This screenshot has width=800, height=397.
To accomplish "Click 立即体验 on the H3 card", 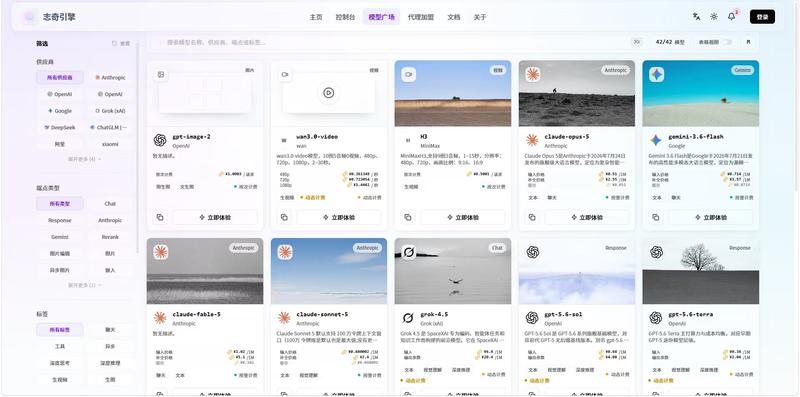I will pyautogui.click(x=463, y=217).
